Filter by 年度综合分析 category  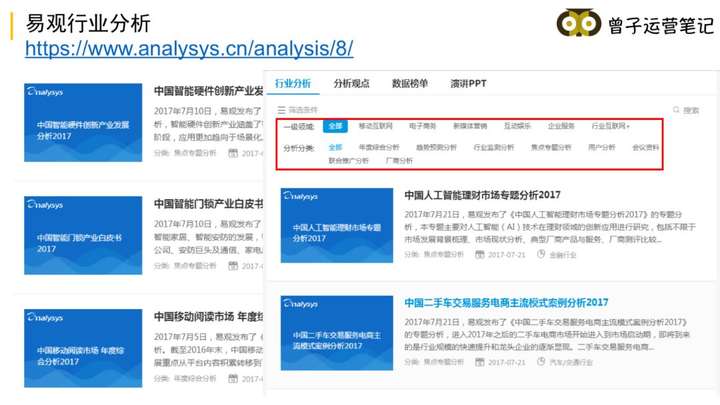(x=379, y=147)
